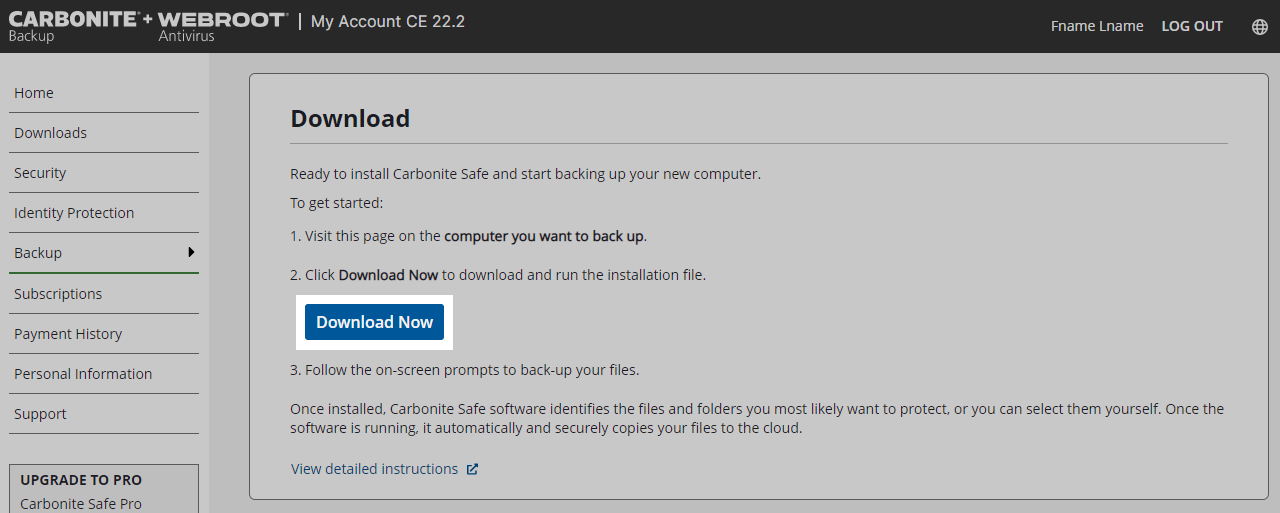Open Personal Information page
The image size is (1280, 513).
(x=83, y=374)
